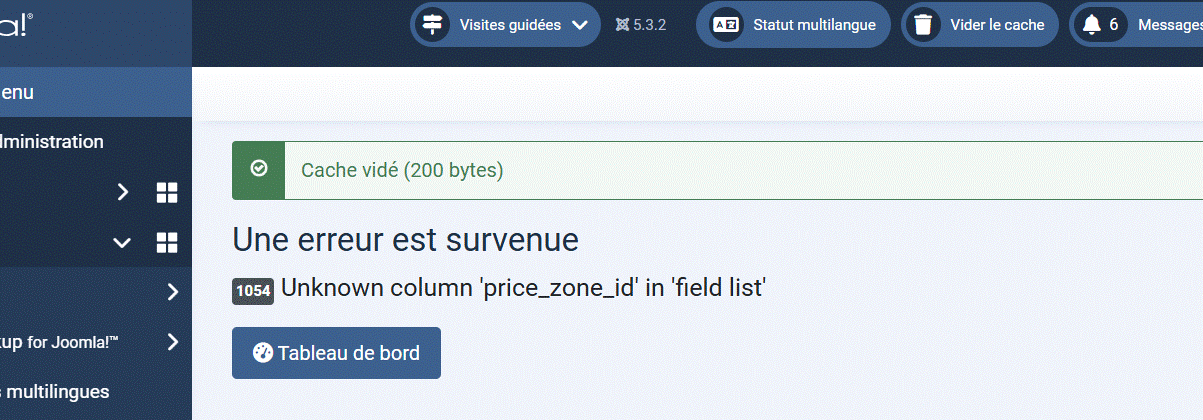
Task: Open the Messages link
Action: [1170, 25]
